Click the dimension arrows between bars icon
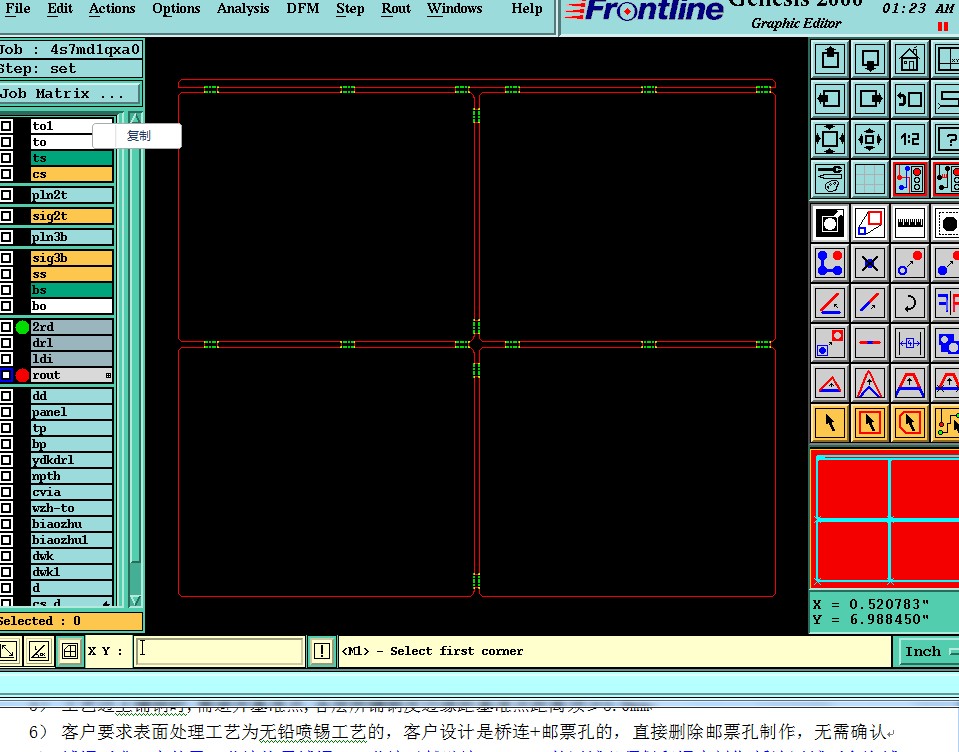The image size is (959, 752). point(909,343)
